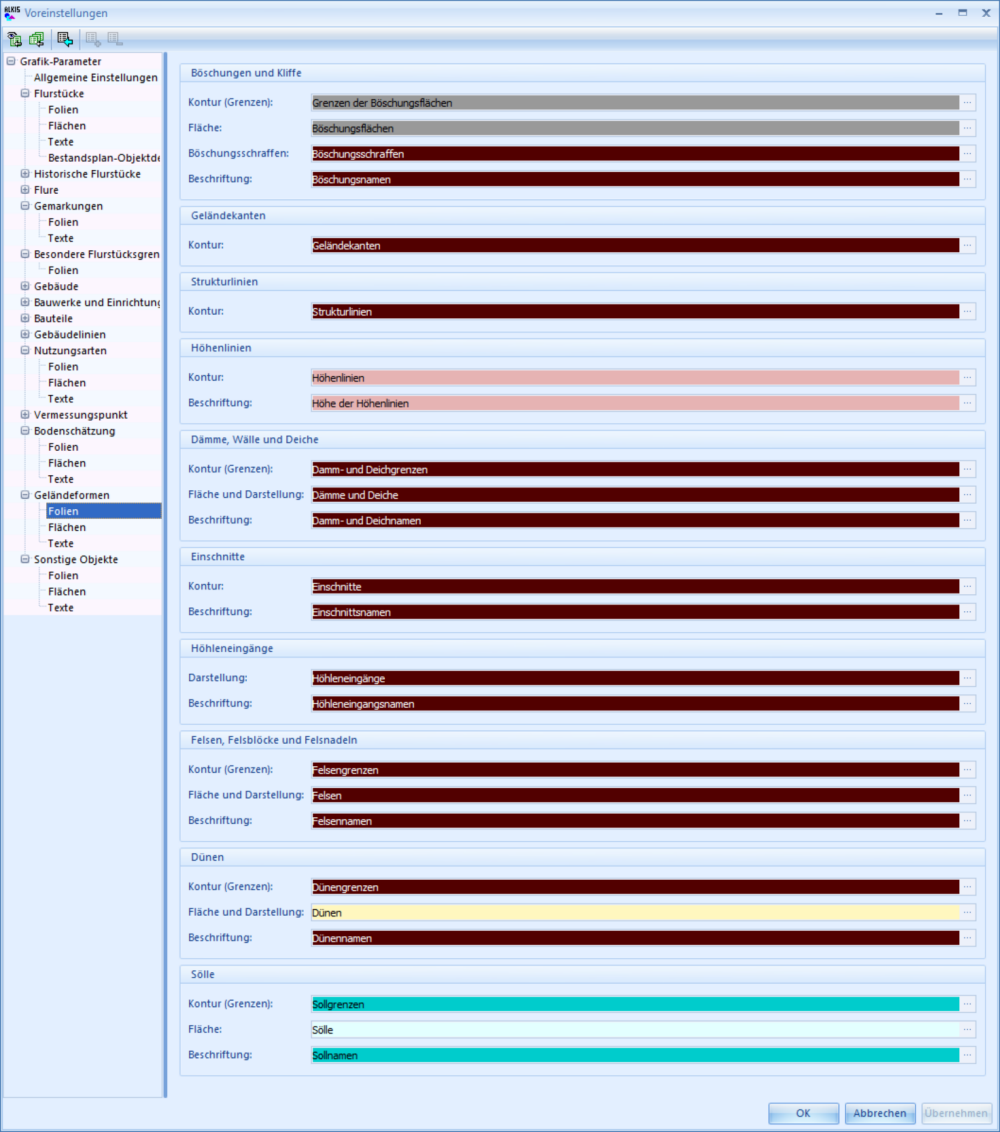Open the ellipsis button for Böschungsflächen
Image resolution: width=1000 pixels, height=1132 pixels.
coord(968,129)
